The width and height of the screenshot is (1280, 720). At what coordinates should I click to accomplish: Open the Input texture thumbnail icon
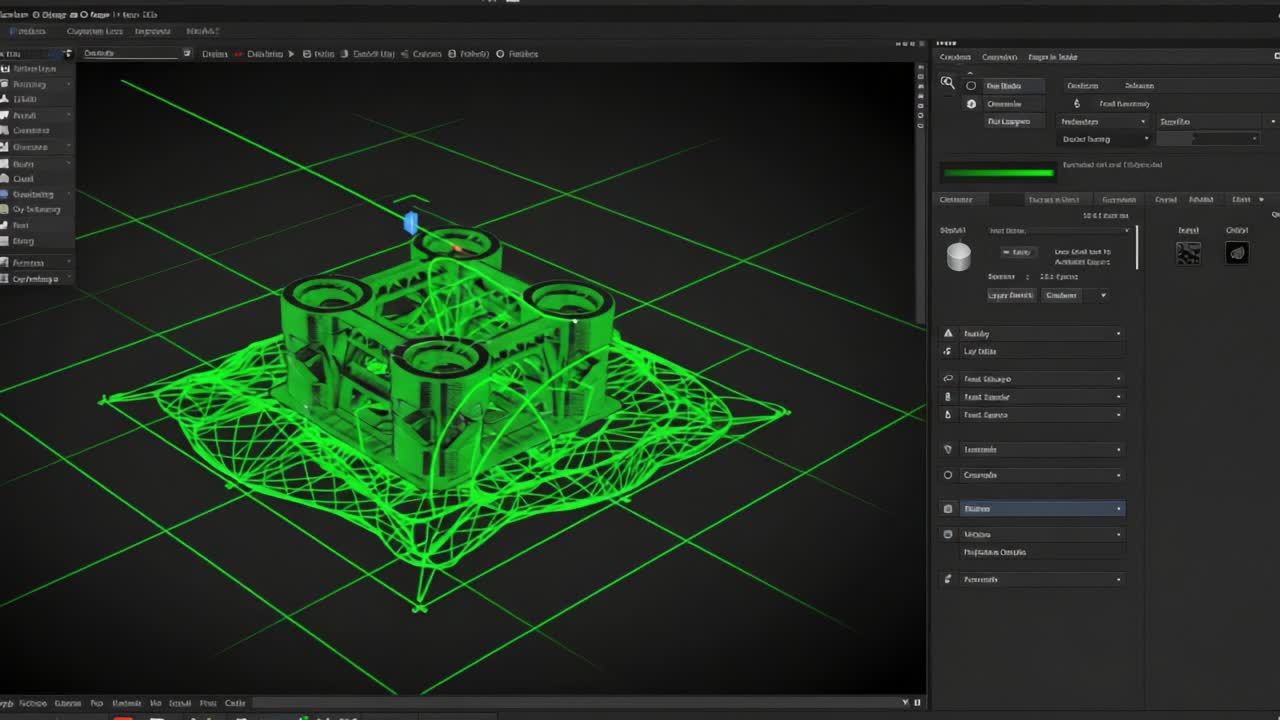tap(1188, 253)
